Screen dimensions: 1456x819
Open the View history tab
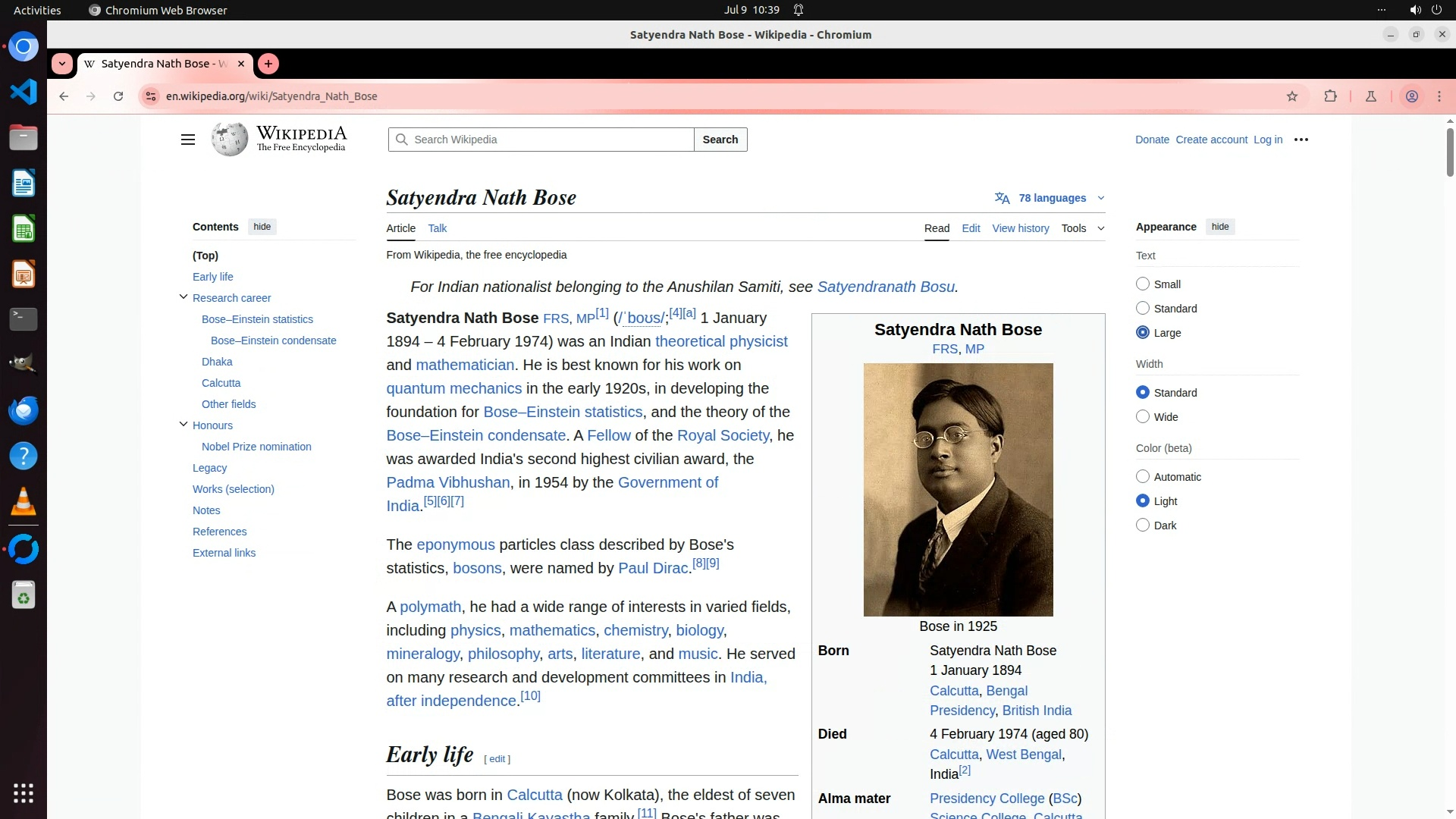1020,228
